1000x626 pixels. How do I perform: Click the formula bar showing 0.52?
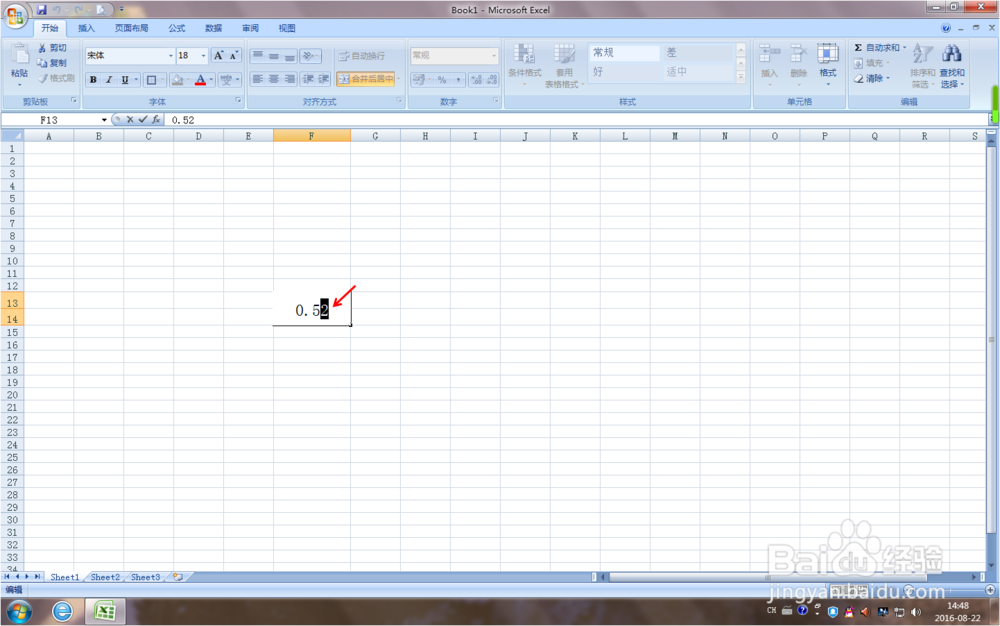click(577, 120)
